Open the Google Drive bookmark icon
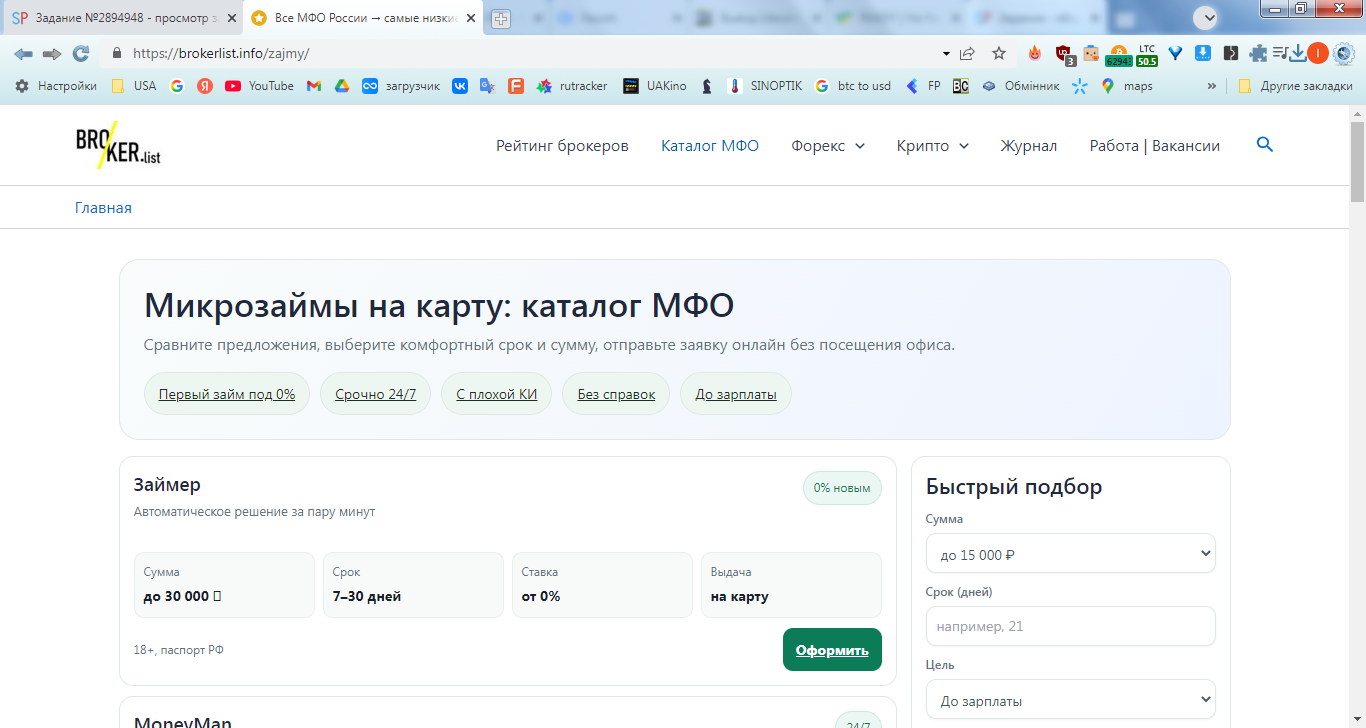 [x=342, y=86]
